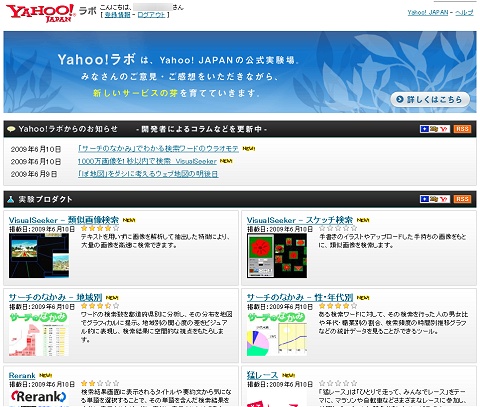Open サーチのなかみ – 地域別 title link
The height and width of the screenshot is (407, 480).
(55, 297)
